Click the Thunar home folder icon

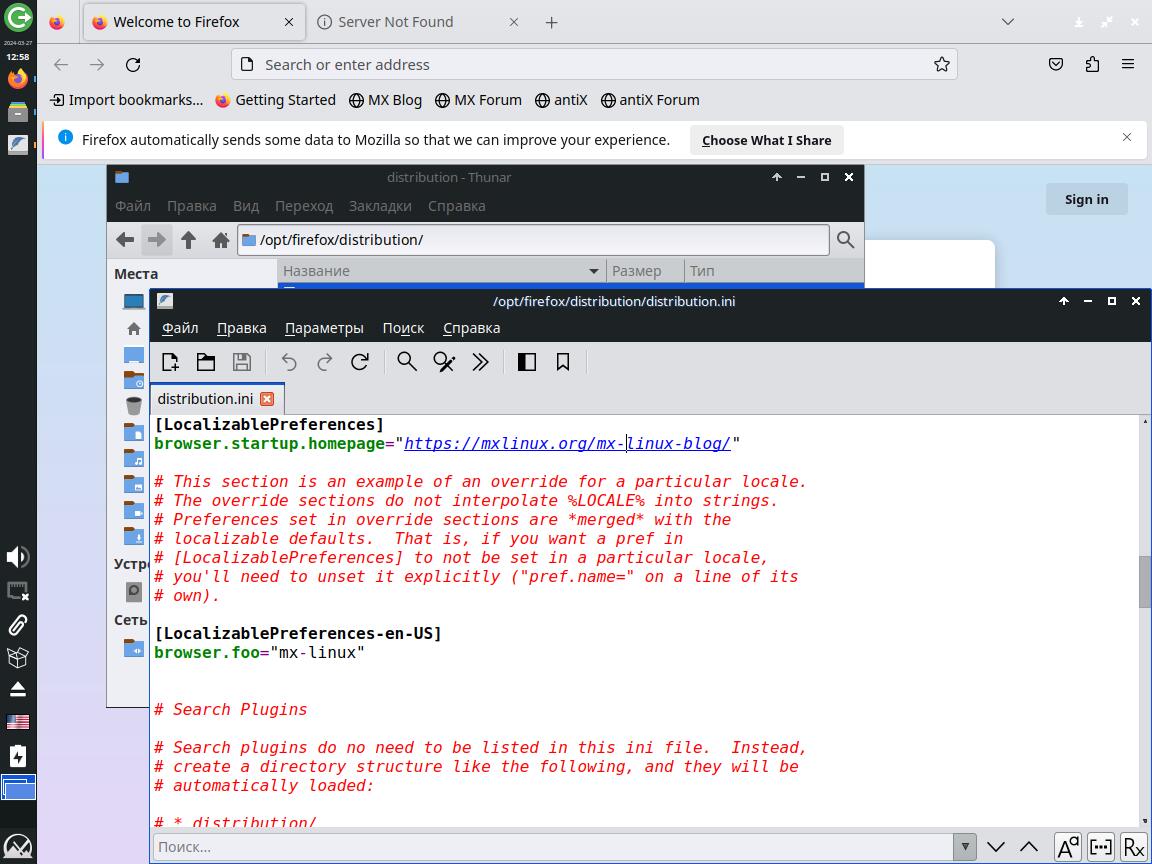pos(221,240)
